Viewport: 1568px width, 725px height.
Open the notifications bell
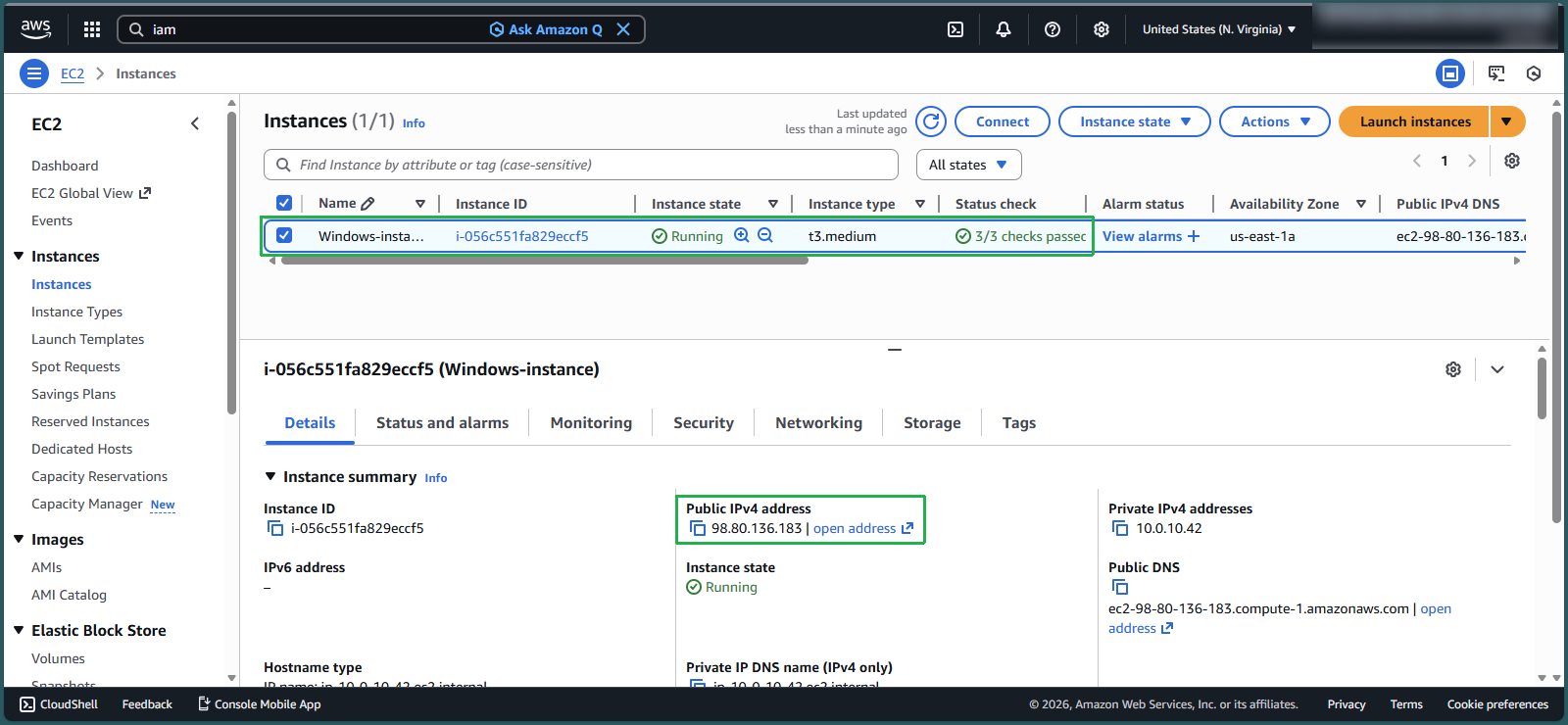1004,29
